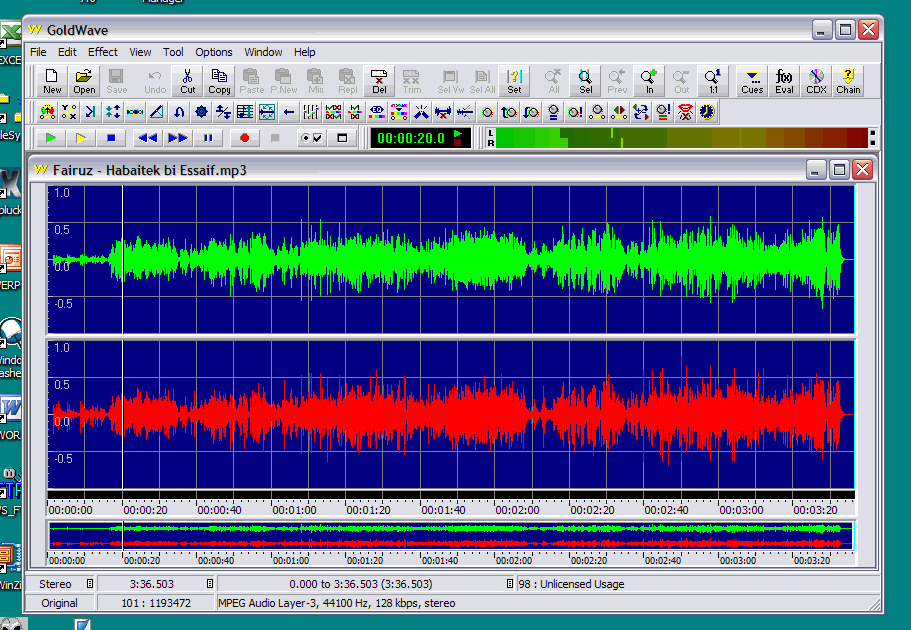Screen dimensions: 911x630
Task: Zoom to selection with the Sel magnifier
Action: click(586, 81)
